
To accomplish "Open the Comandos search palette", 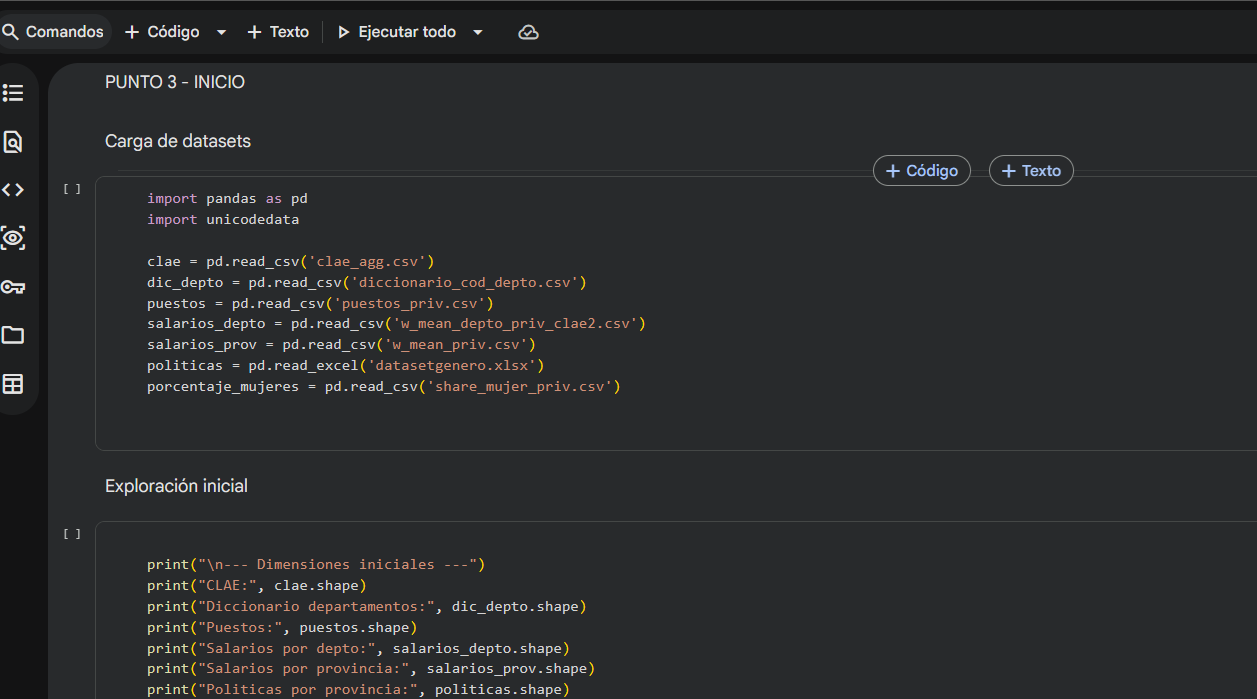I will [x=54, y=32].
